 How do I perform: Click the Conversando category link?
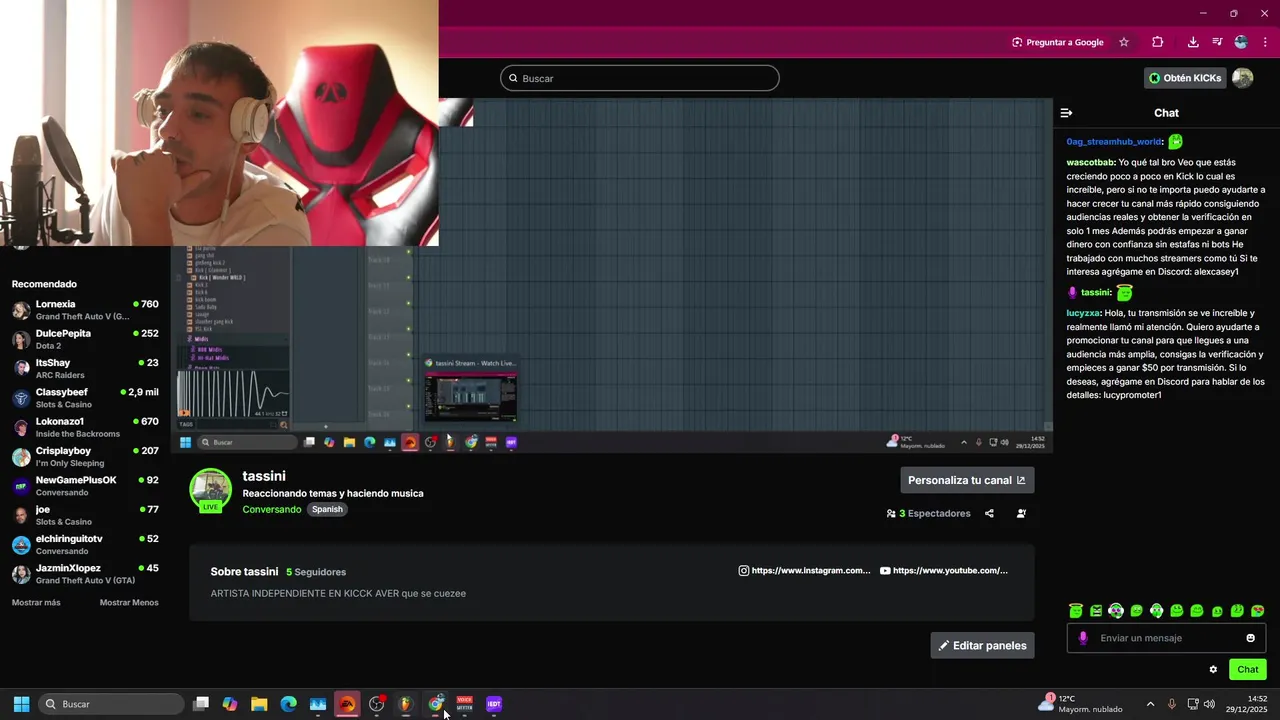point(272,509)
